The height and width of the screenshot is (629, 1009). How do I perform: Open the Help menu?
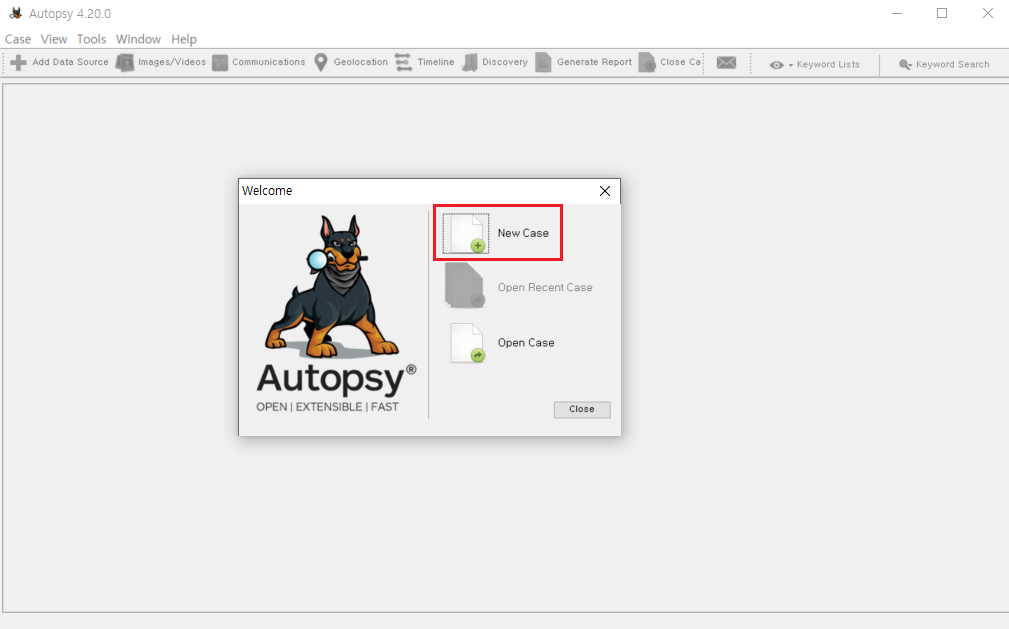[x=184, y=39]
